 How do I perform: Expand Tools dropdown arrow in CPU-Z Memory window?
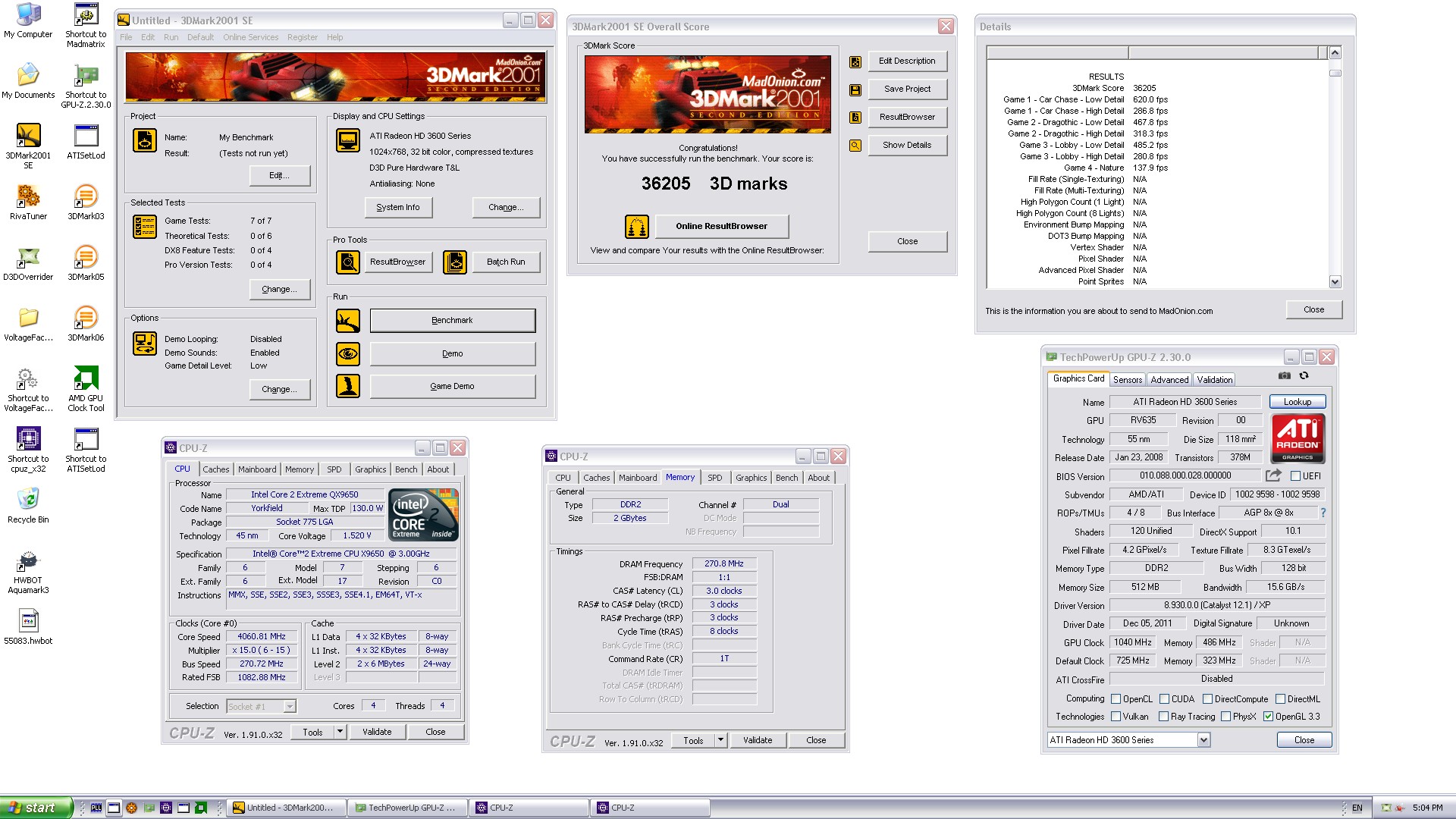click(x=721, y=740)
